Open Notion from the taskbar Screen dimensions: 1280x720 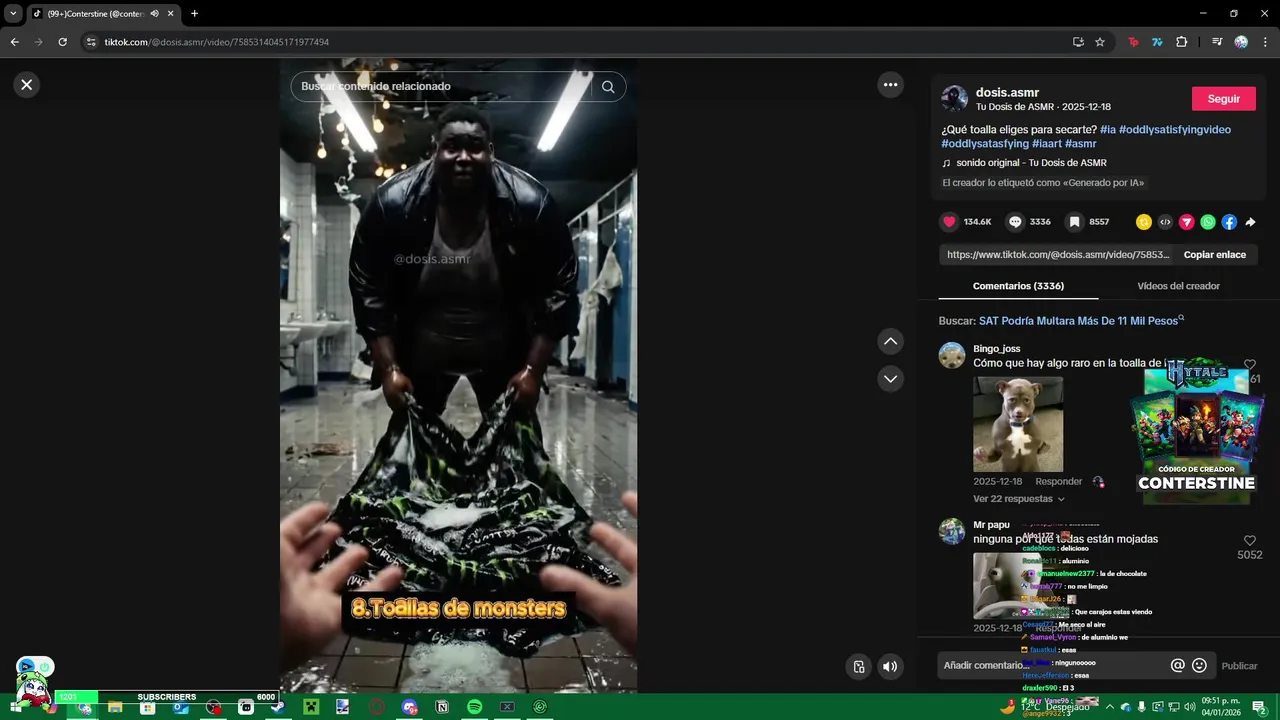point(442,707)
